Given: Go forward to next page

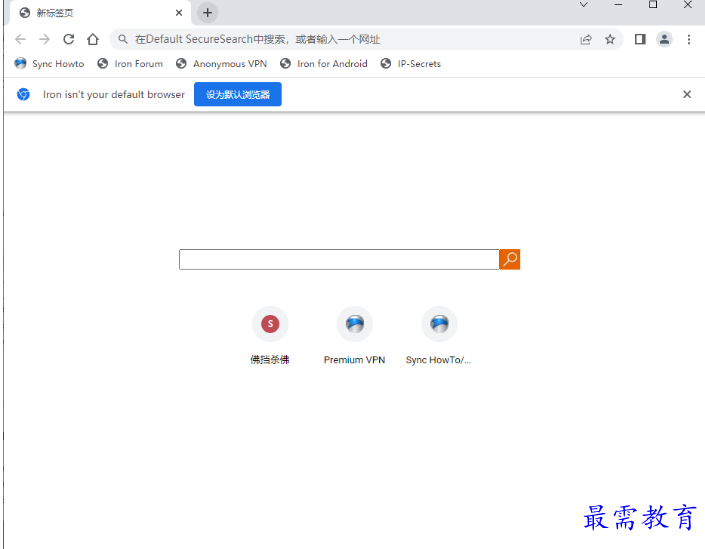Looking at the screenshot, I should pyautogui.click(x=45, y=40).
